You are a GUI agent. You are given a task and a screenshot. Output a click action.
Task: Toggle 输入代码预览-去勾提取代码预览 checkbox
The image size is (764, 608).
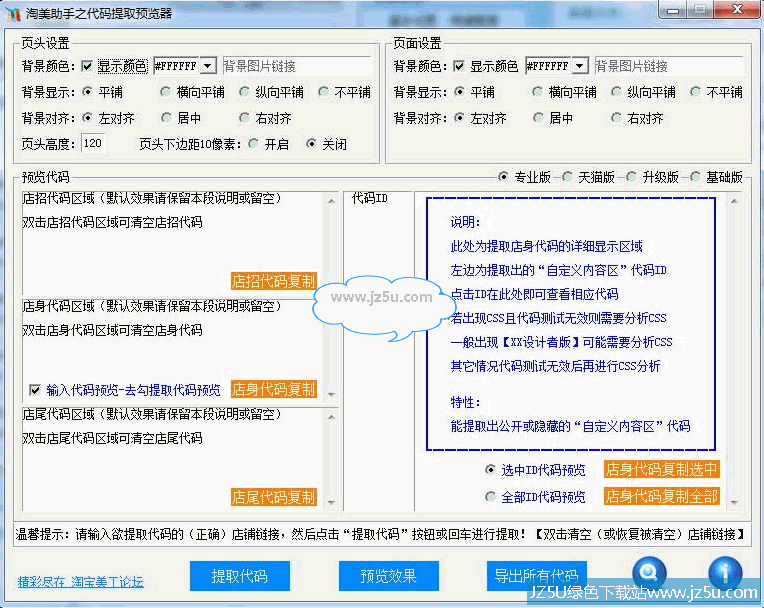pyautogui.click(x=35, y=390)
